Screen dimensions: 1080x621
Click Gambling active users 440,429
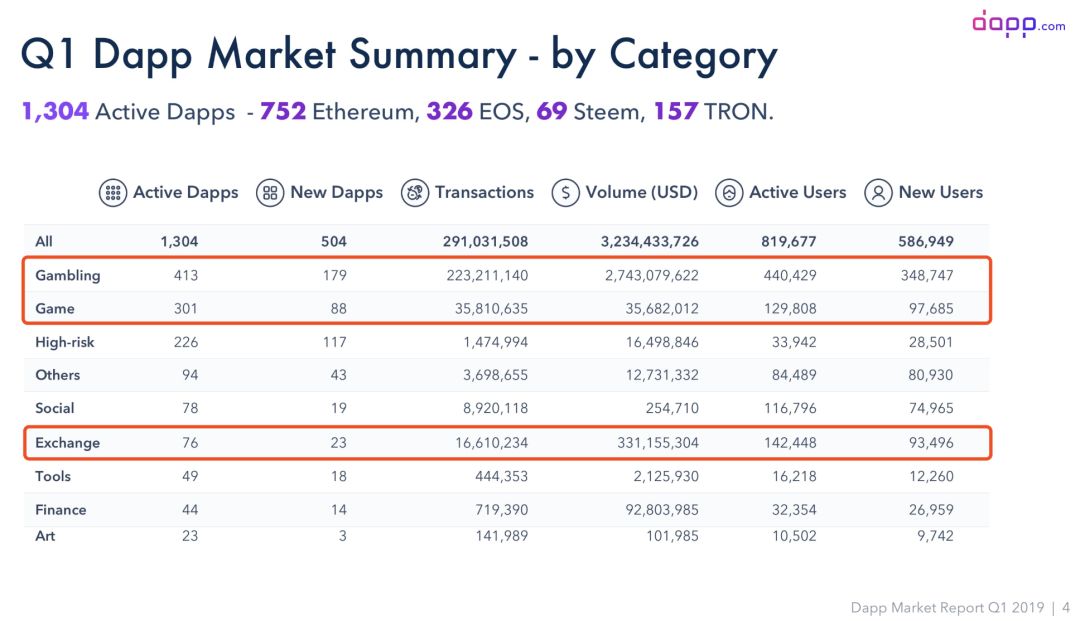point(790,275)
